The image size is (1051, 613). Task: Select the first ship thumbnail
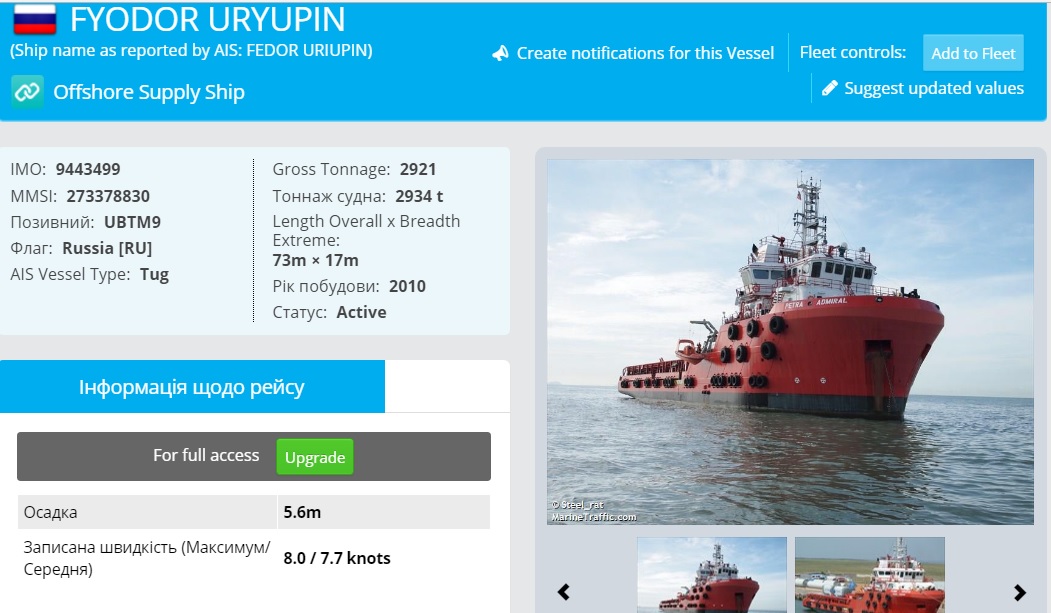[x=712, y=575]
